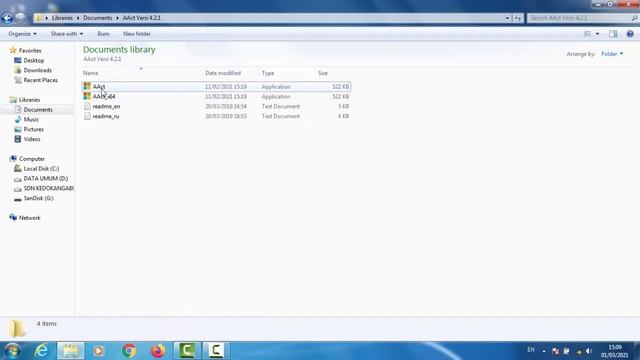Launch Internet Explorer from taskbar
The width and height of the screenshot is (640, 360).
tap(41, 351)
